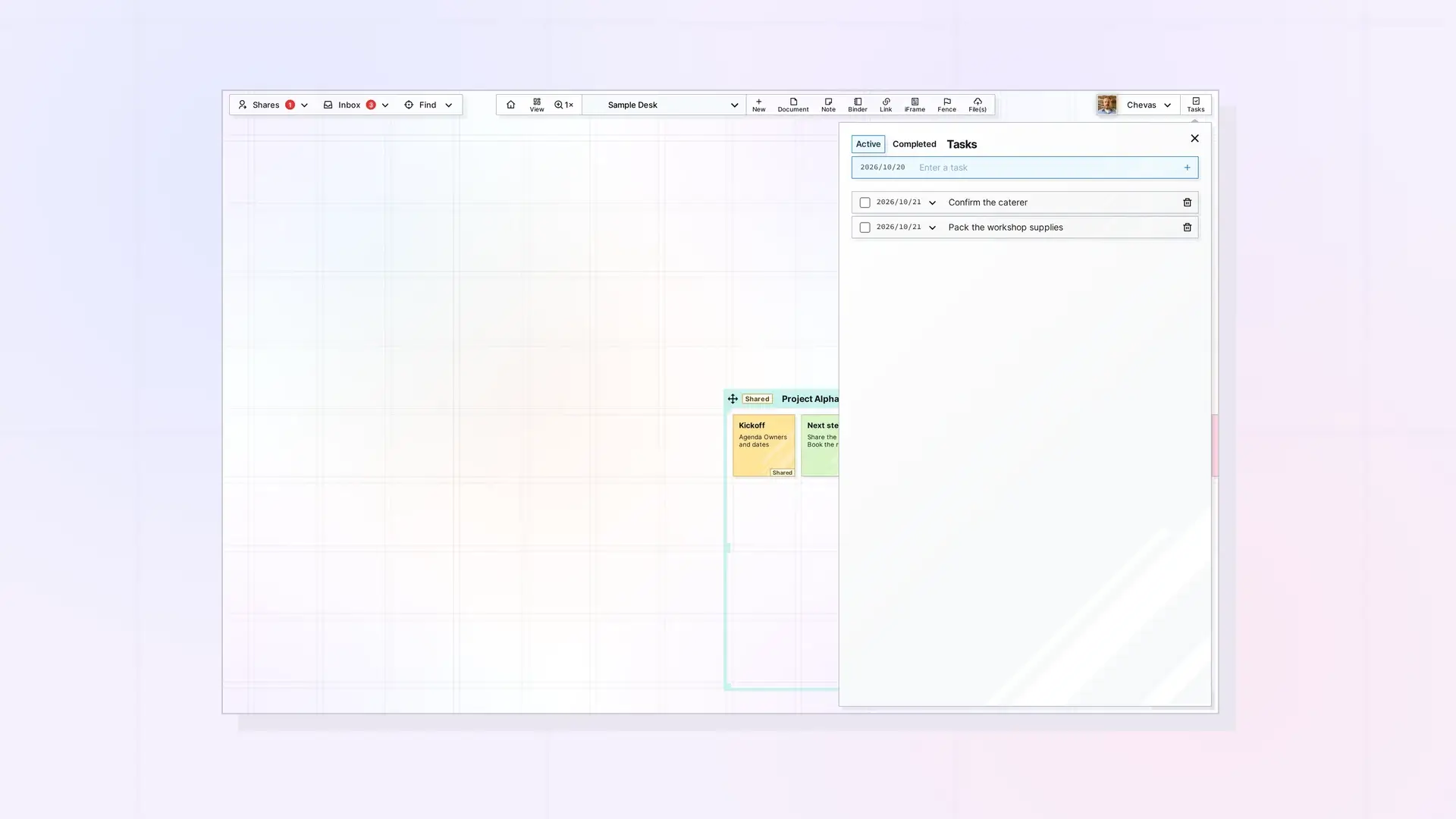This screenshot has height=819, width=1456.
Task: Insert a Link
Action: pyautogui.click(x=886, y=105)
